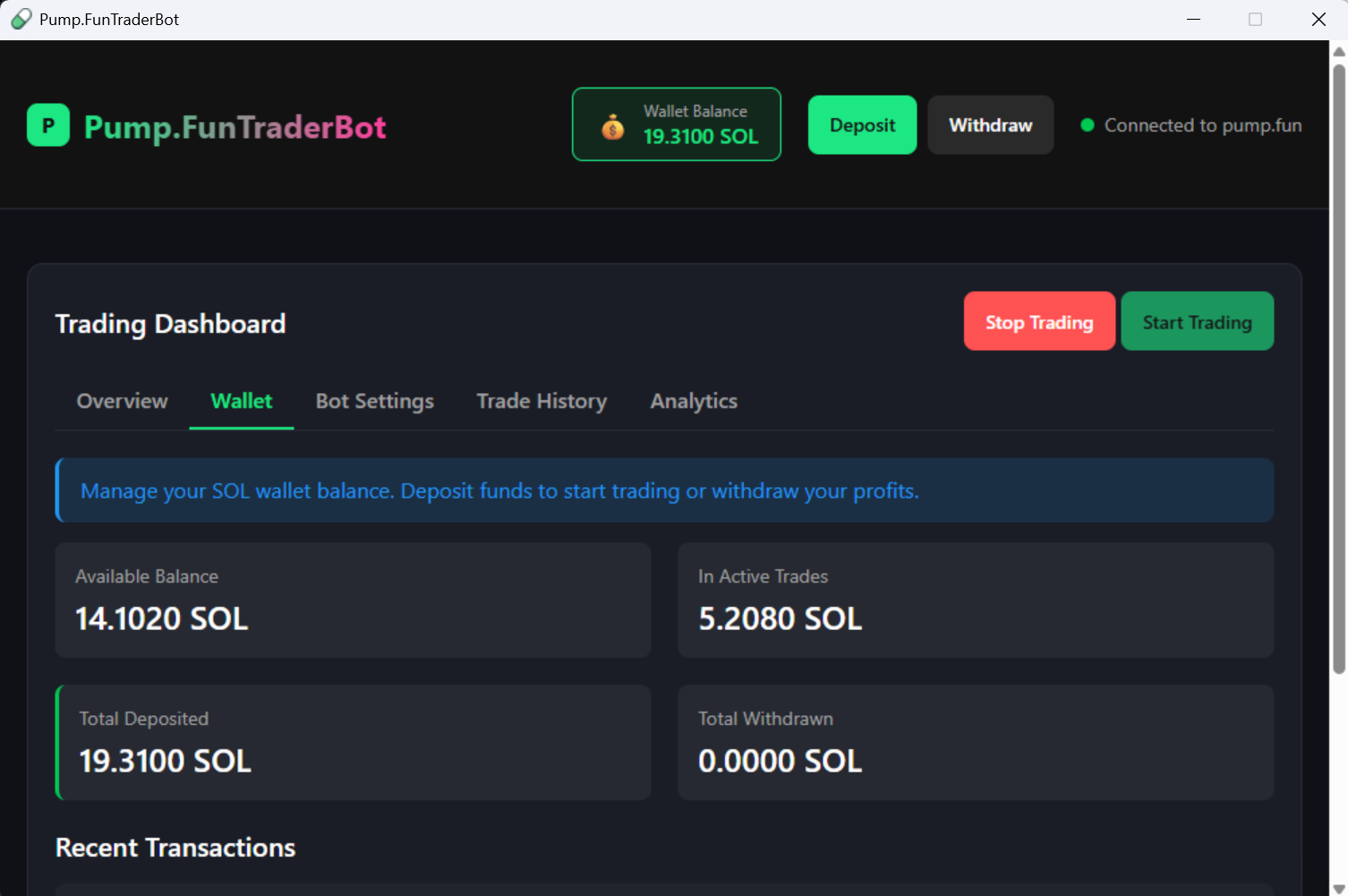The width and height of the screenshot is (1348, 896).
Task: View the Analytics tab
Action: click(693, 401)
